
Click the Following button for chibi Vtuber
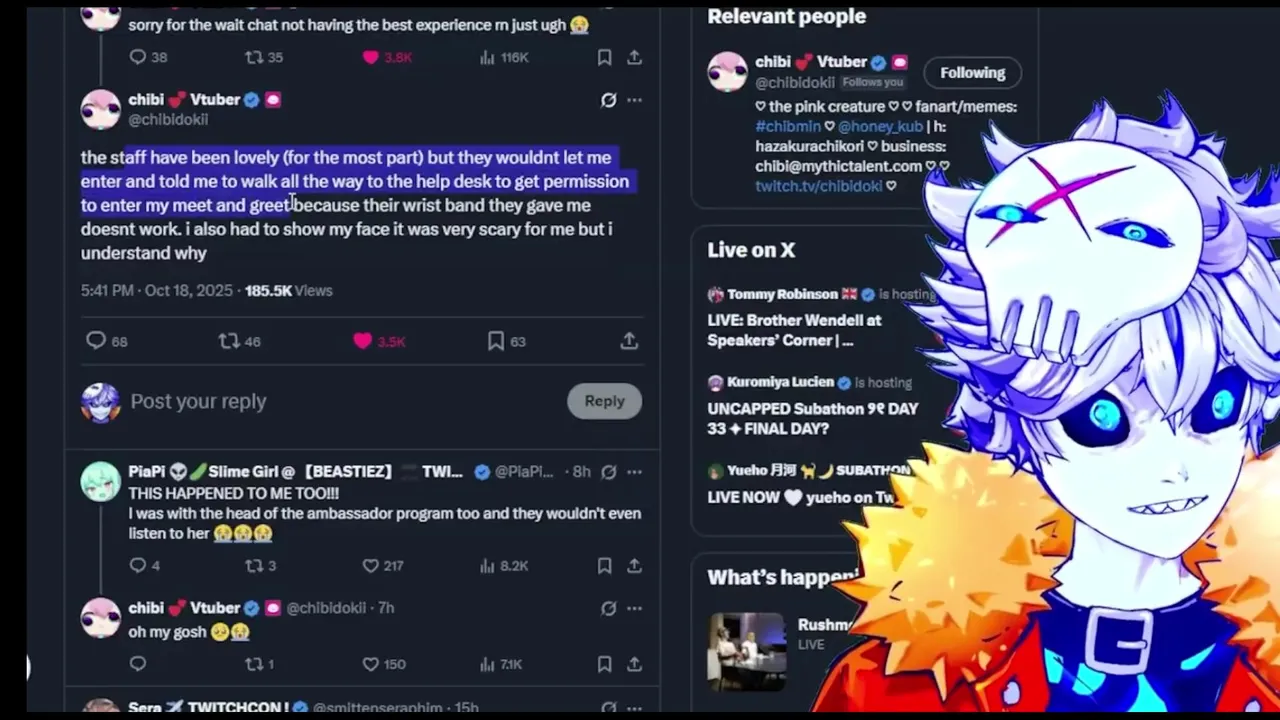point(972,73)
